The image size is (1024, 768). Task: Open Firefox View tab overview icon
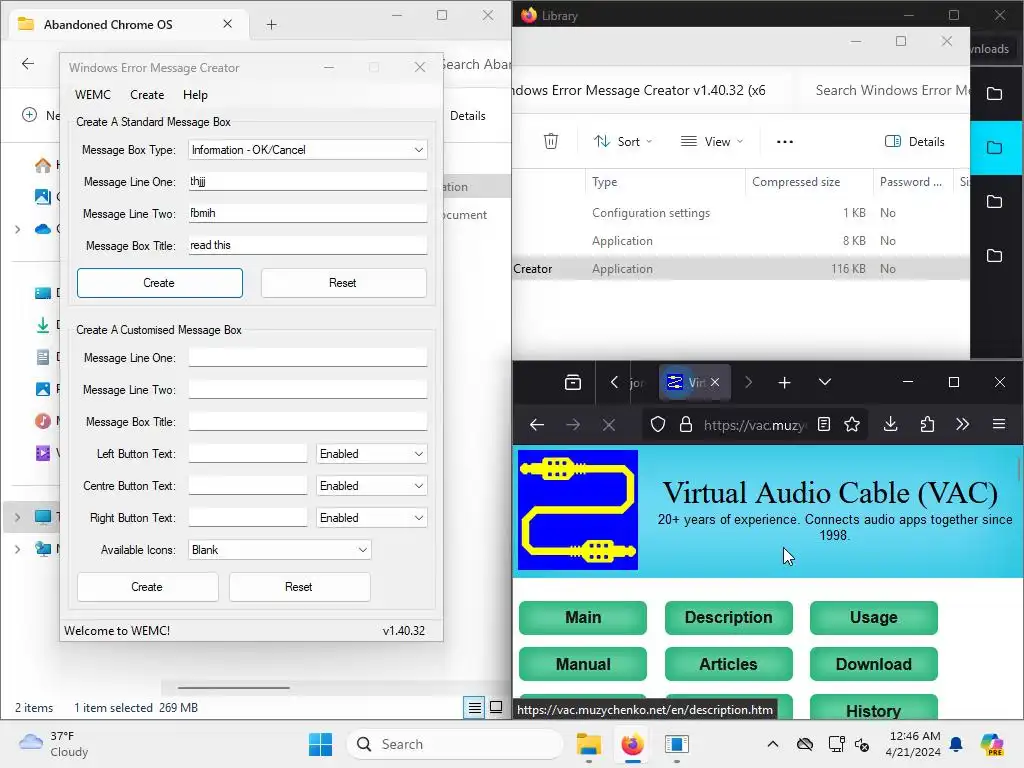pyautogui.click(x=573, y=382)
